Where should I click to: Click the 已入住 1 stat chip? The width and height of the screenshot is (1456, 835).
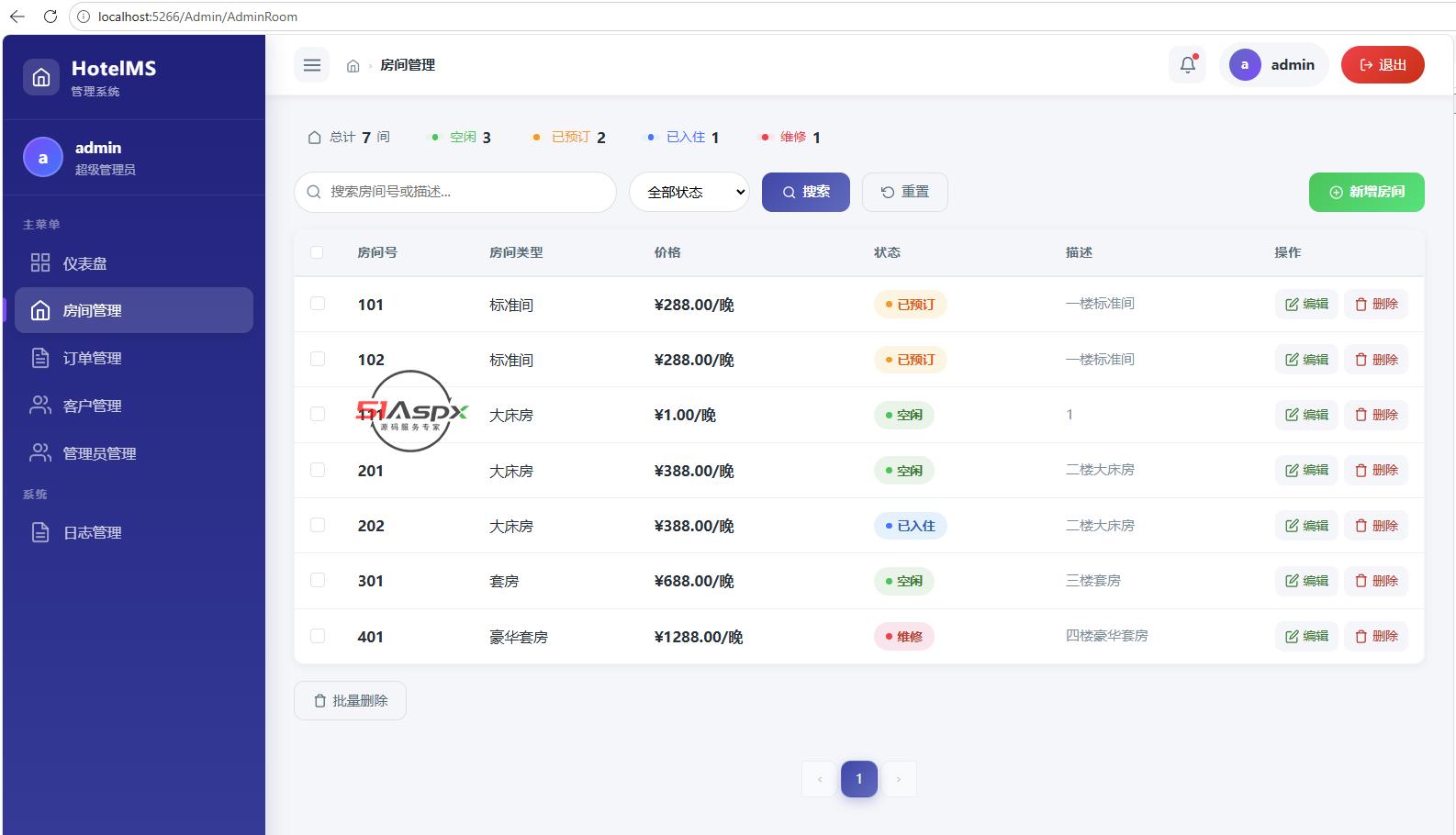coord(683,137)
